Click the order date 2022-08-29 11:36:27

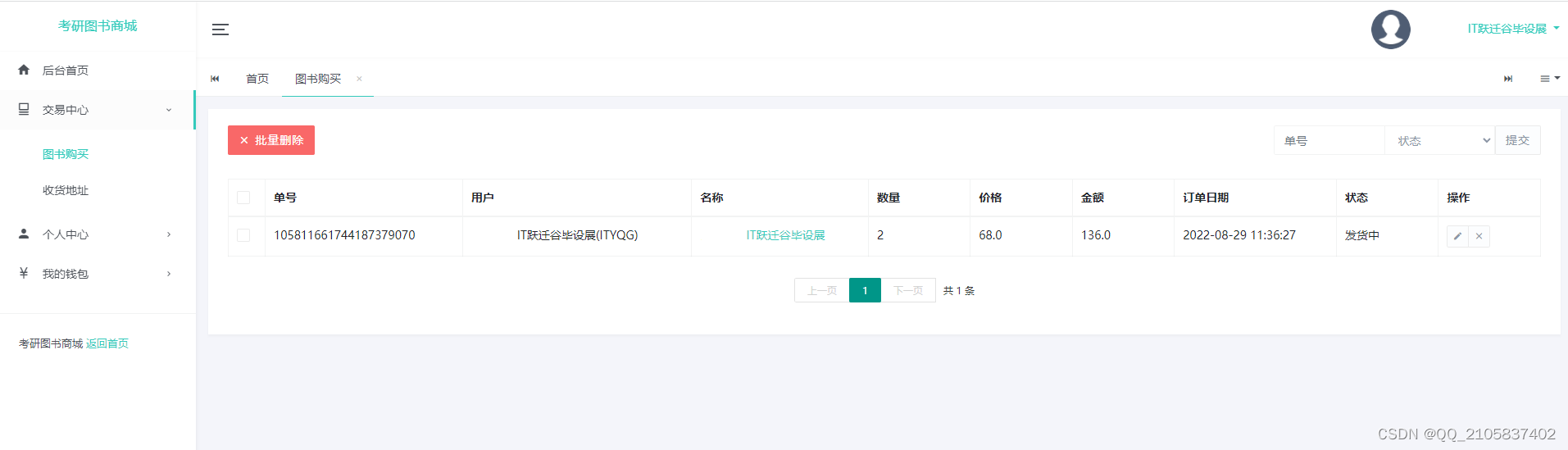point(1239,235)
